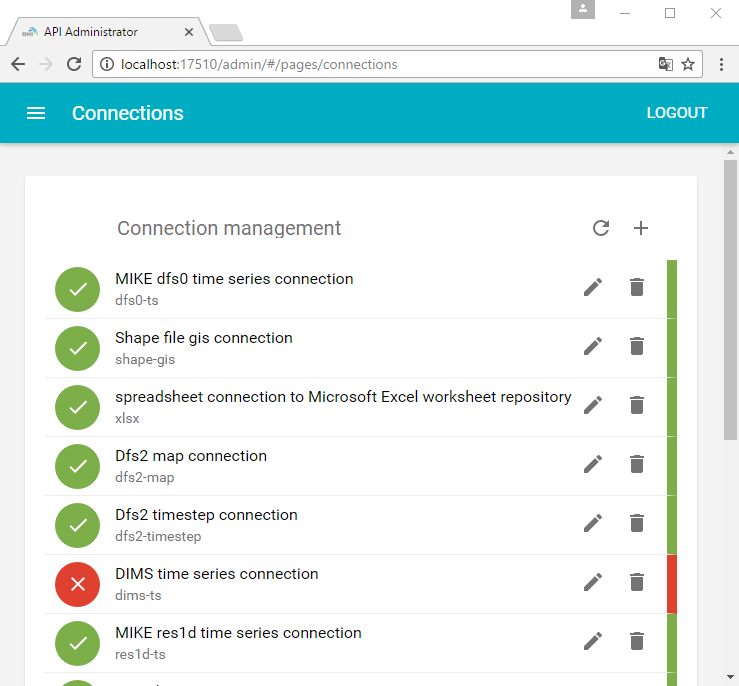Open the hamburger navigation menu
The height and width of the screenshot is (686, 739).
(36, 113)
